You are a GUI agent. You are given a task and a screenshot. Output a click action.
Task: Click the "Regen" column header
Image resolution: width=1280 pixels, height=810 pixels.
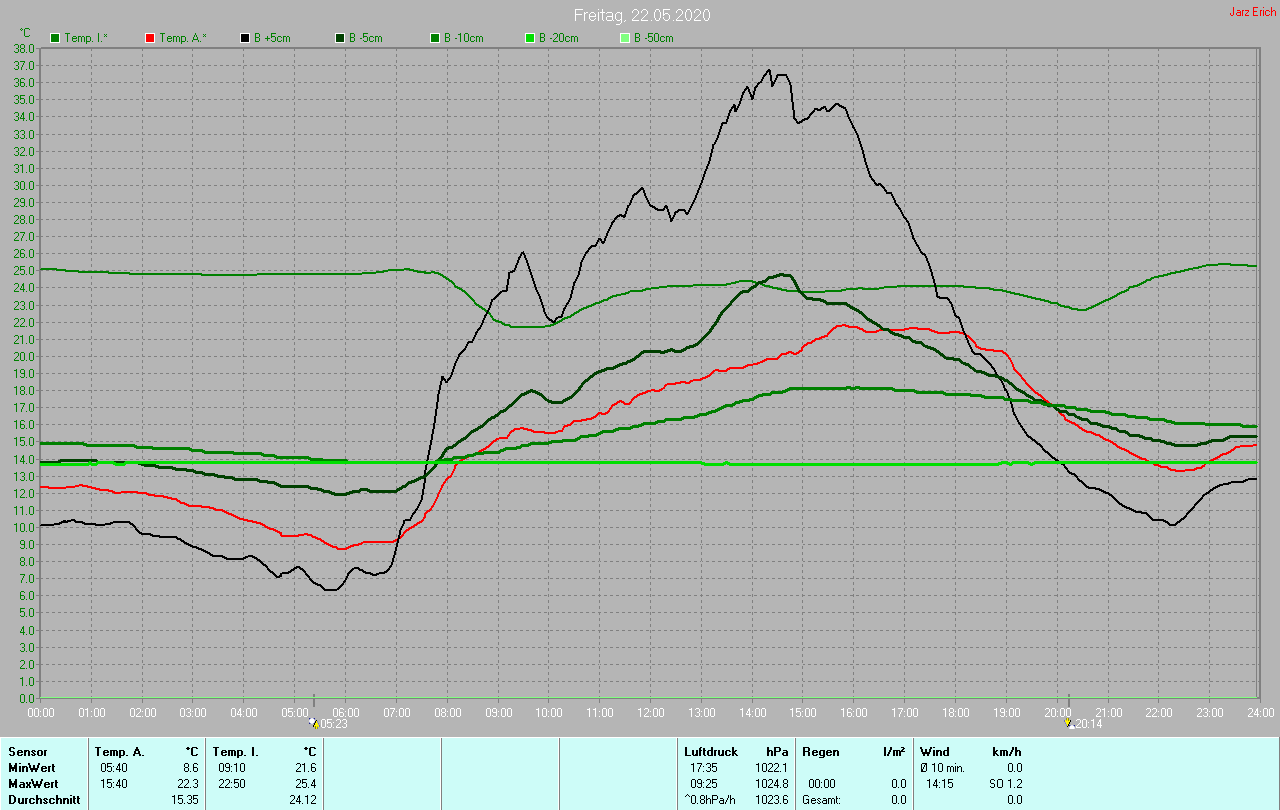pos(820,752)
